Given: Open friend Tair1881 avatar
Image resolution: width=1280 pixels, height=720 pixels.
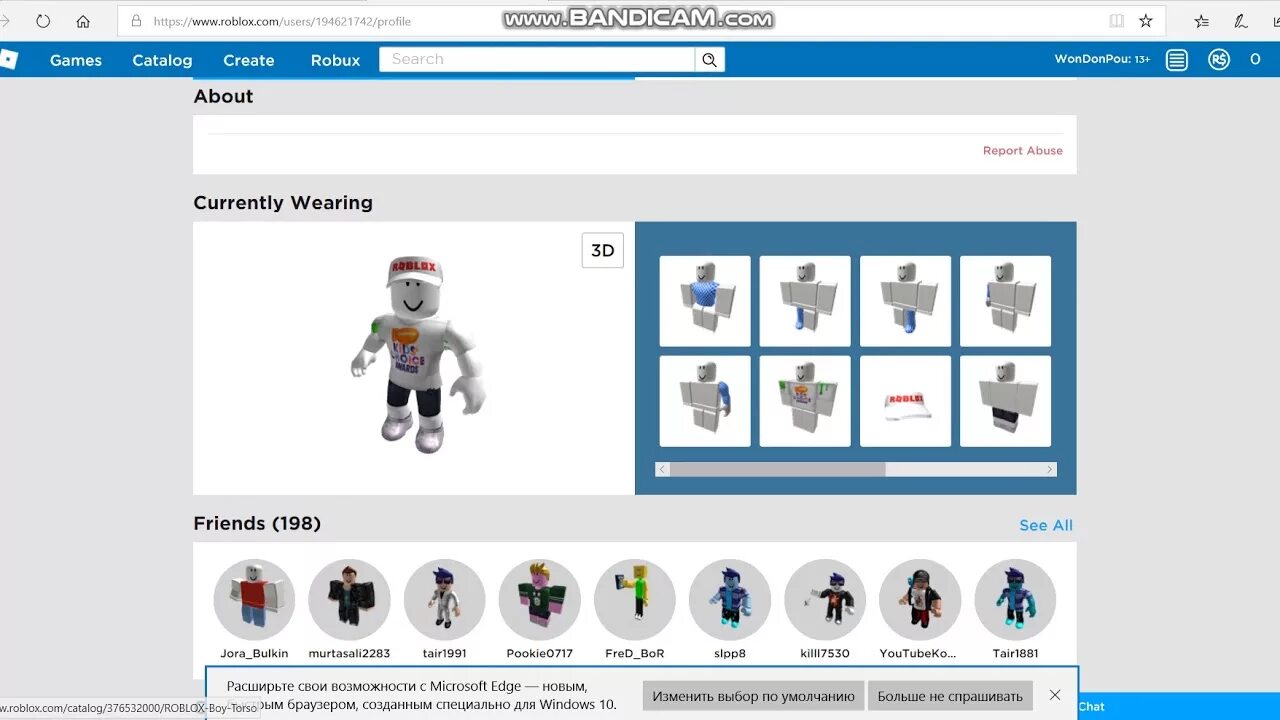Looking at the screenshot, I should tap(1015, 600).
